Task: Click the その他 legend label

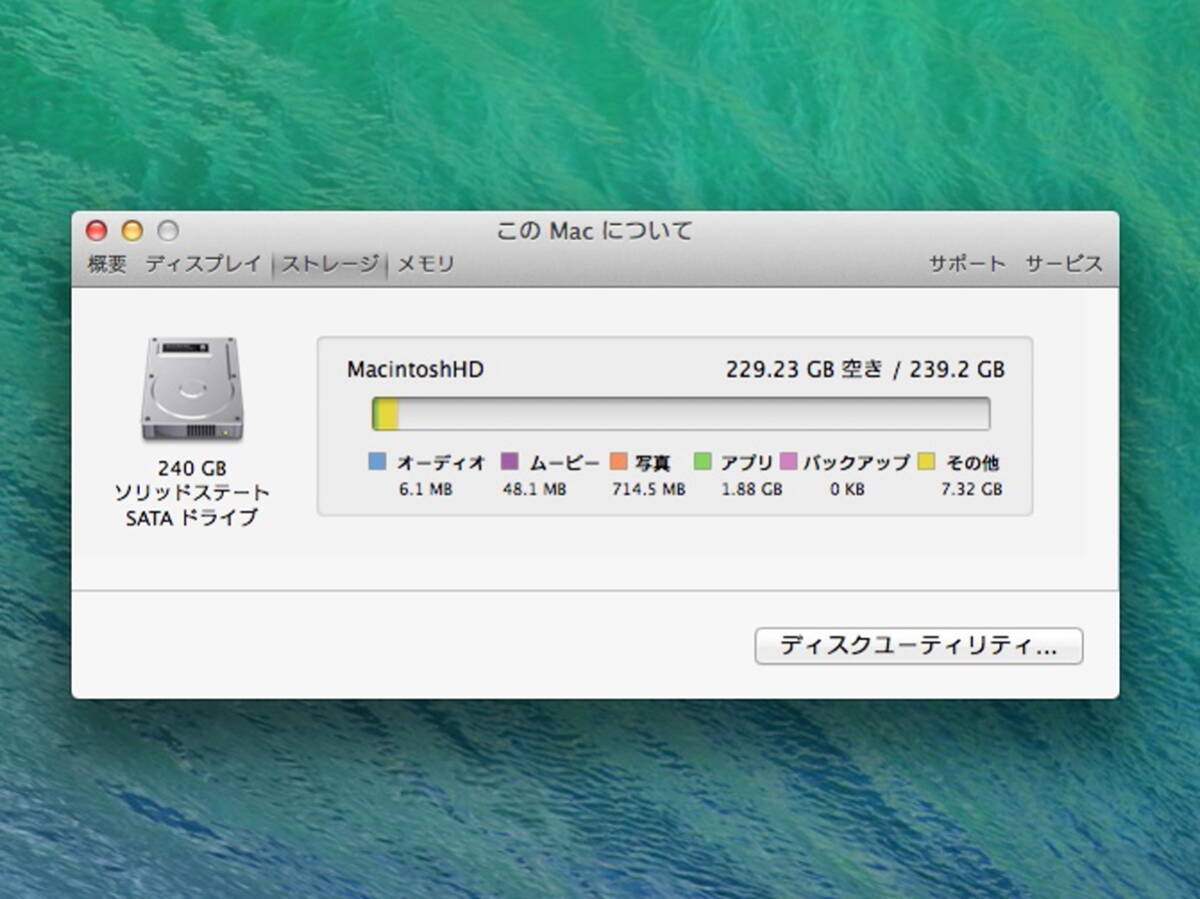Action: tap(972, 463)
